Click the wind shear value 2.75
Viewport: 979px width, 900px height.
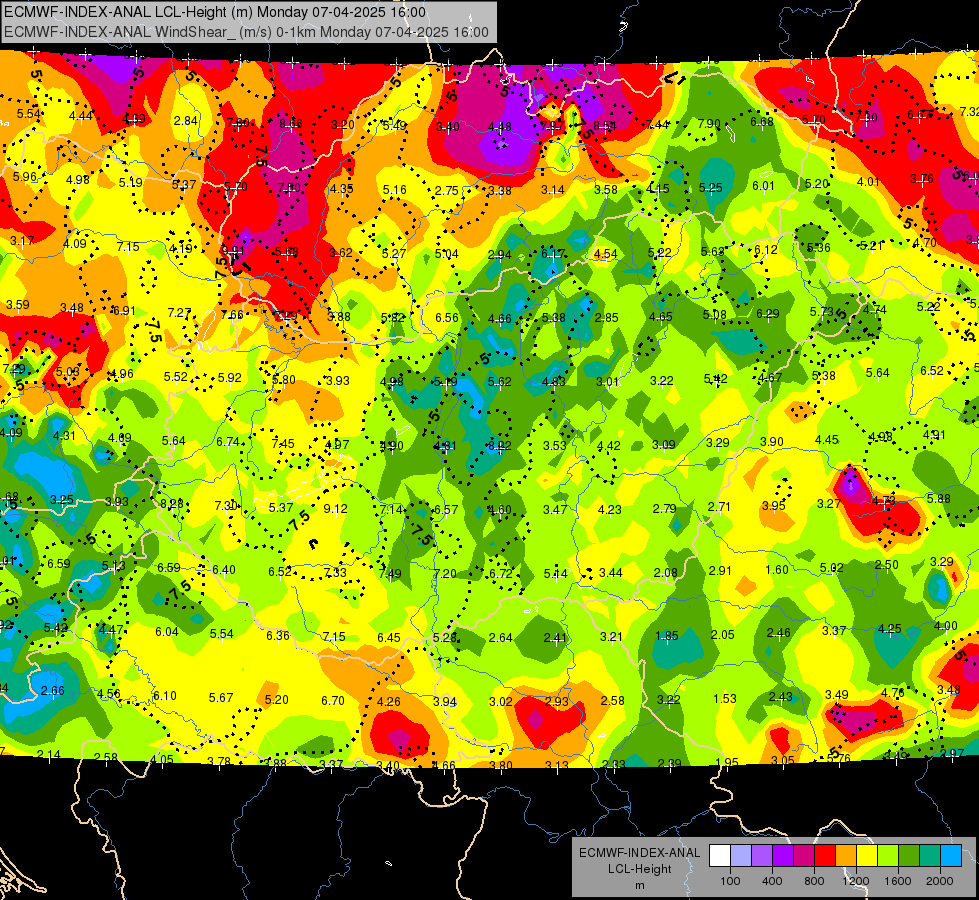pos(447,191)
